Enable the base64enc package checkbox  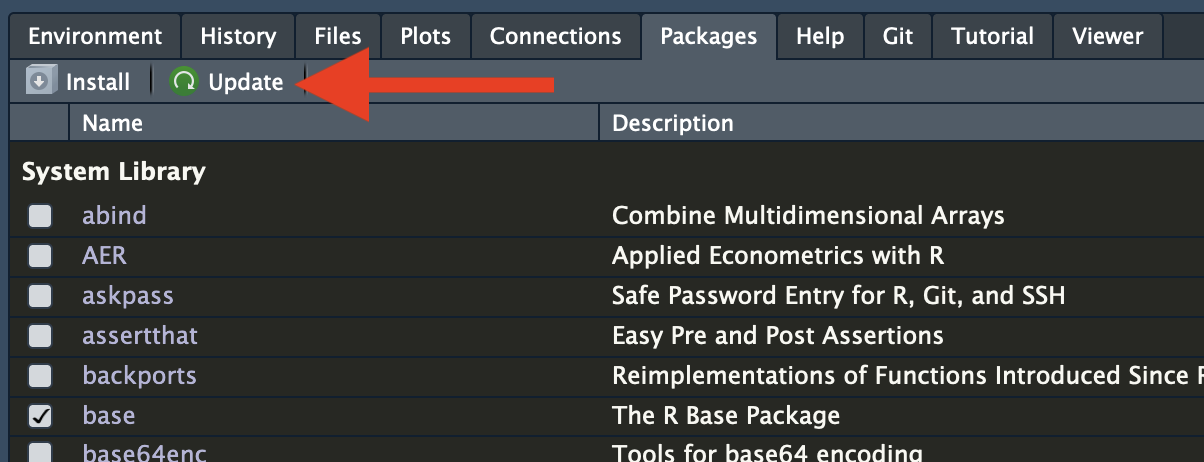(x=40, y=453)
